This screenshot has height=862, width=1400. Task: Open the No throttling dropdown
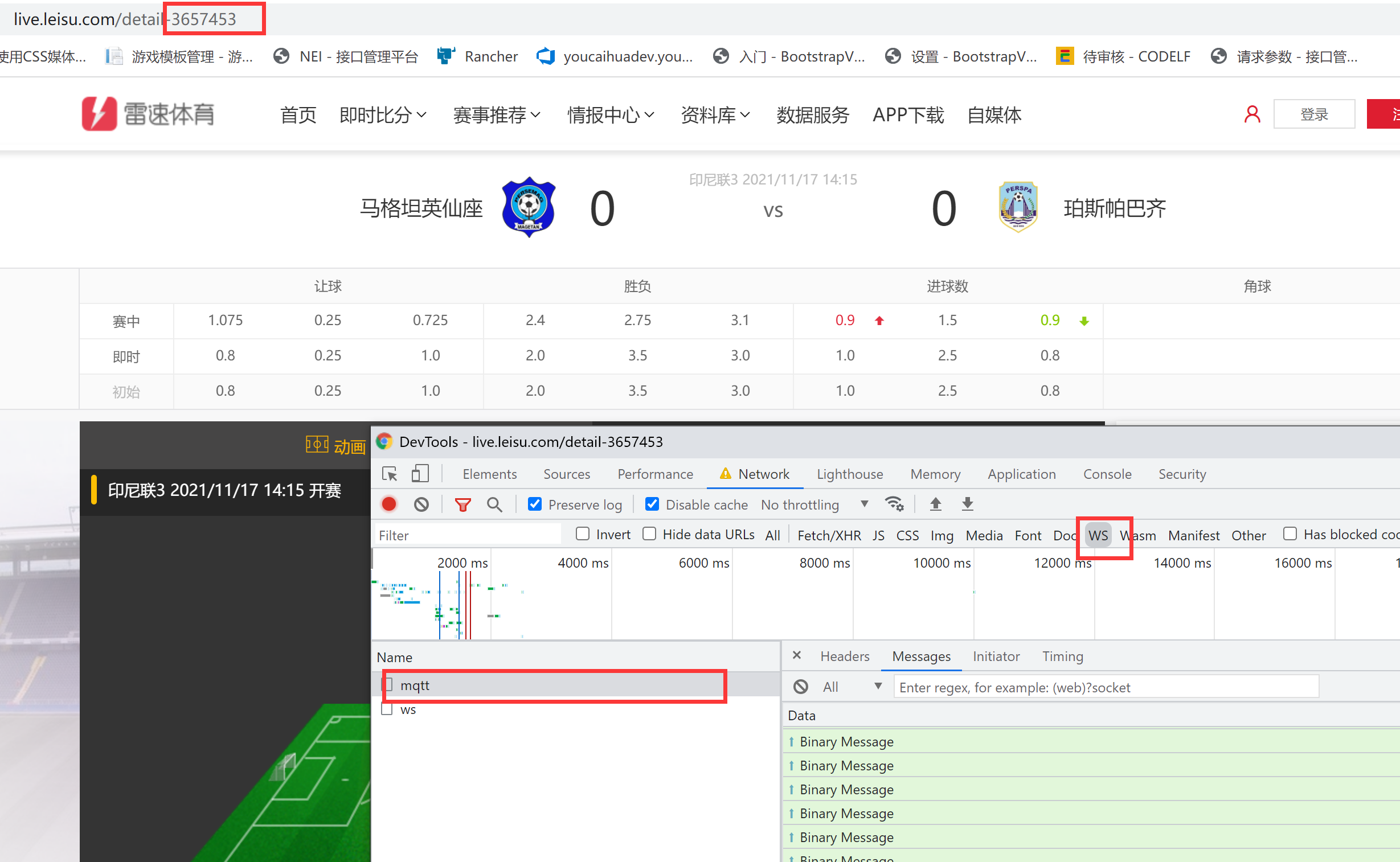click(x=814, y=504)
